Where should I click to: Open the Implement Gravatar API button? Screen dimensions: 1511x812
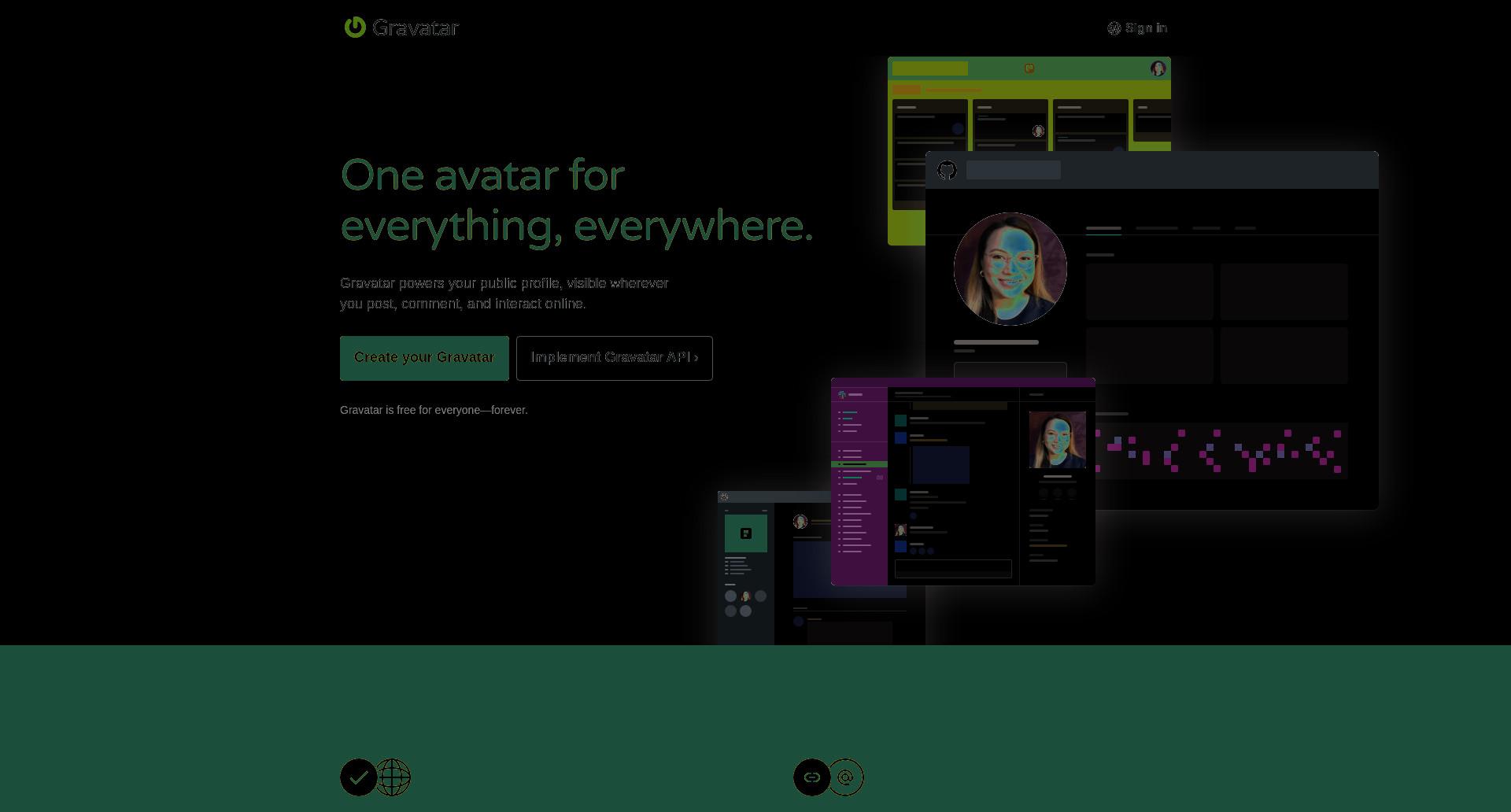[615, 358]
